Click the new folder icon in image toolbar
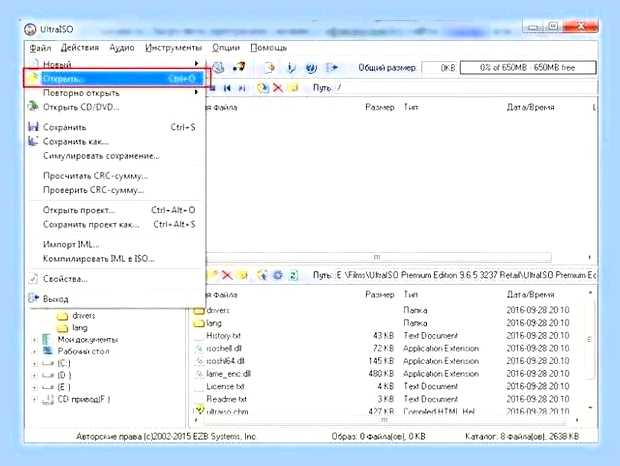620x466 pixels. (293, 88)
